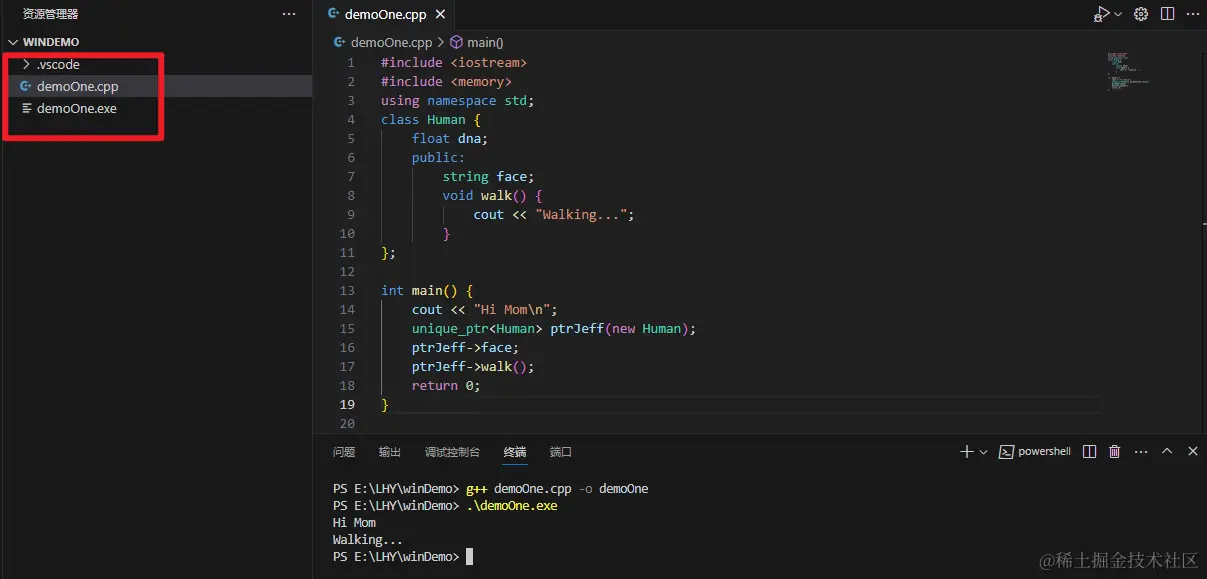
Task: Click '#include <iostream>' code line
Action: click(x=454, y=62)
